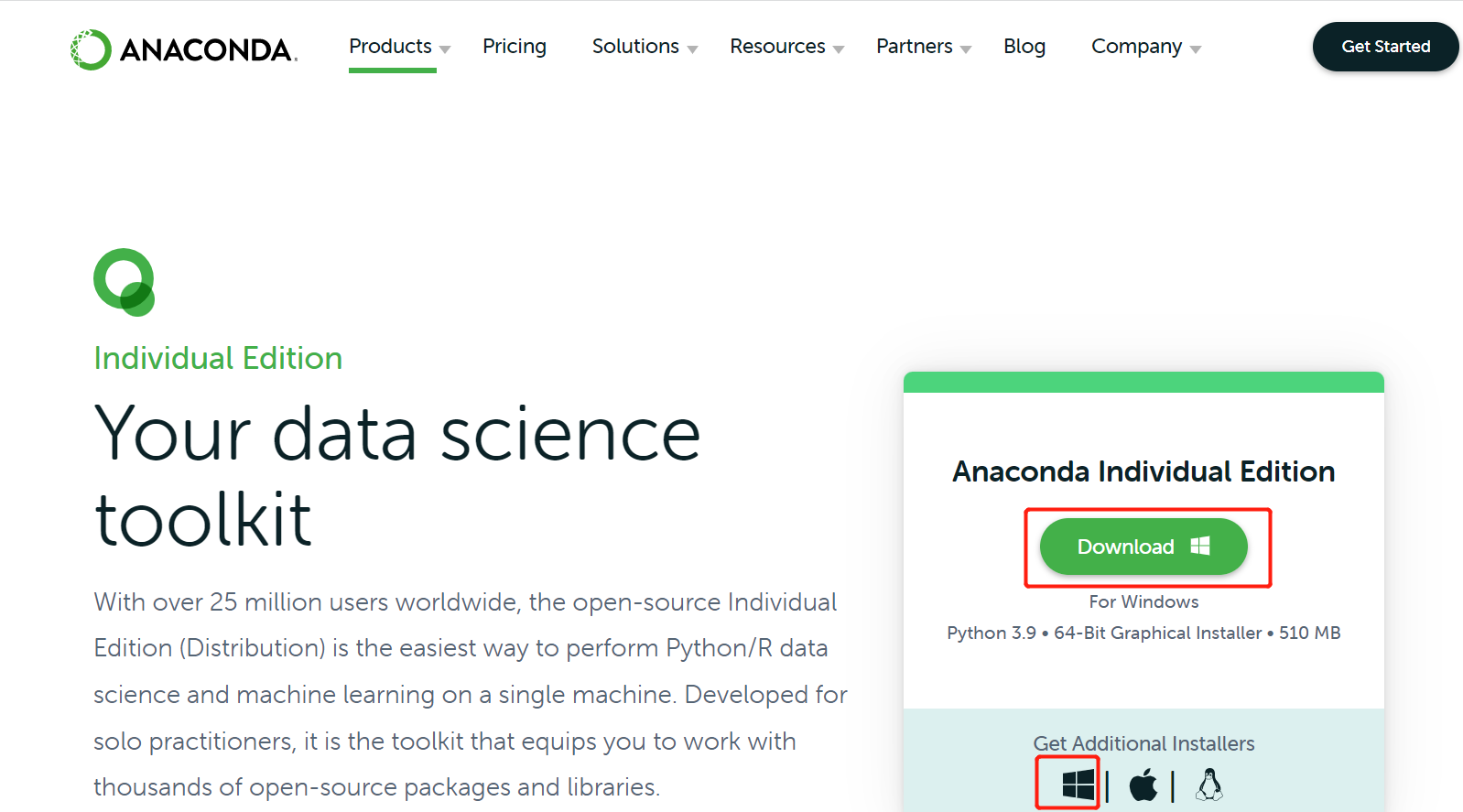Click the green Download button
This screenshot has width=1463, height=812.
pos(1143,547)
